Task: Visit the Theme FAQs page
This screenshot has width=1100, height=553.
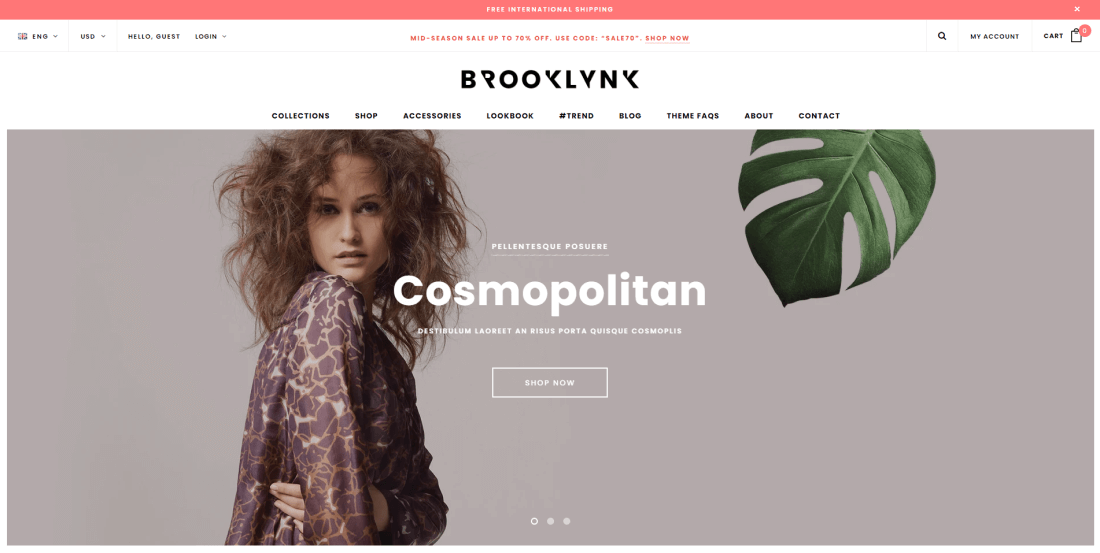Action: point(692,116)
